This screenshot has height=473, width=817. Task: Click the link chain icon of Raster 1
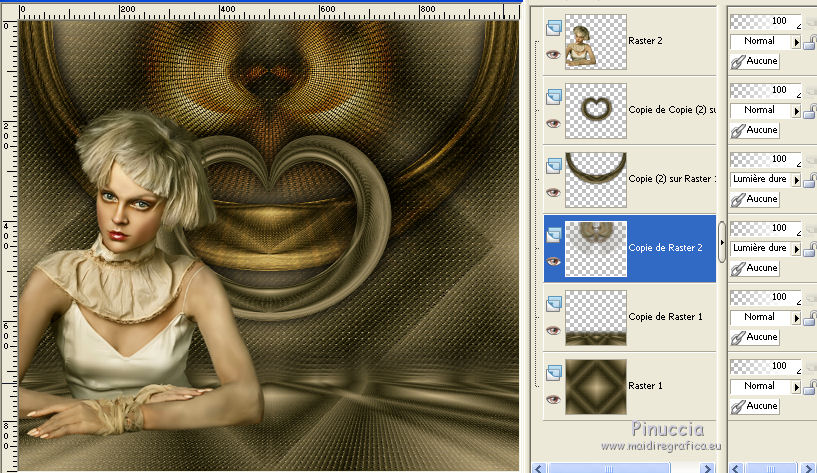(x=739, y=406)
